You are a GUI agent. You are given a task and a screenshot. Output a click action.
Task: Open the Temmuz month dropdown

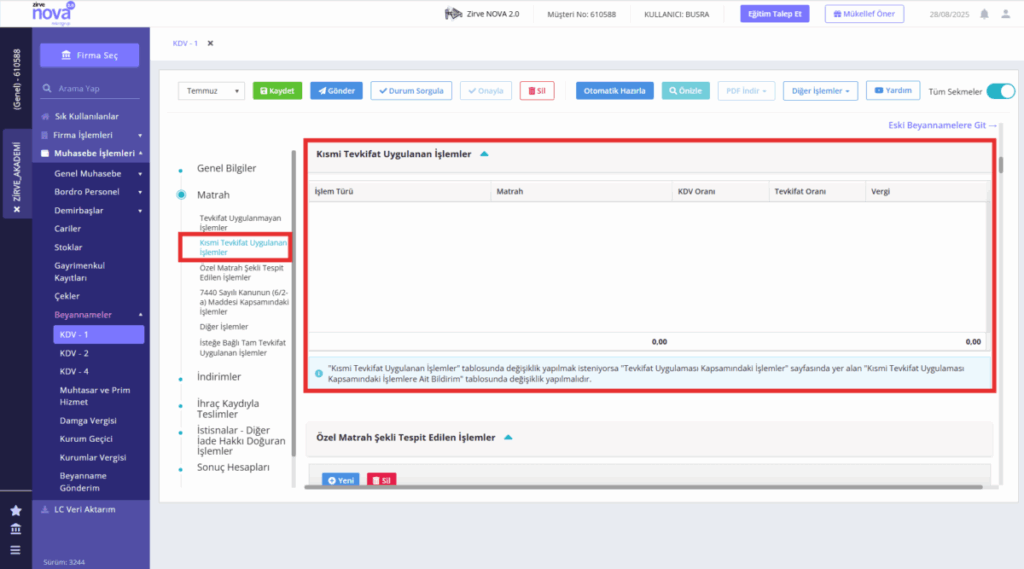click(211, 91)
